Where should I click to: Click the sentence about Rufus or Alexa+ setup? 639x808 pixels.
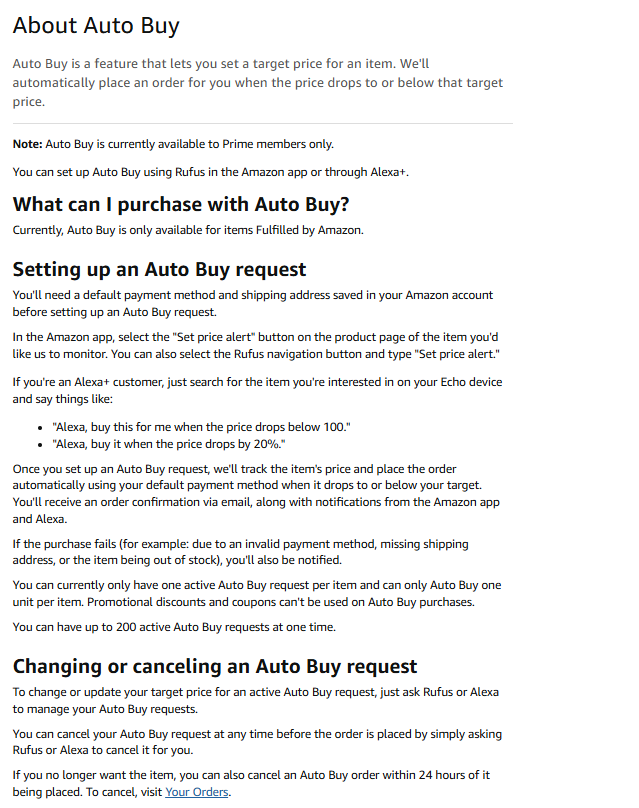click(210, 172)
